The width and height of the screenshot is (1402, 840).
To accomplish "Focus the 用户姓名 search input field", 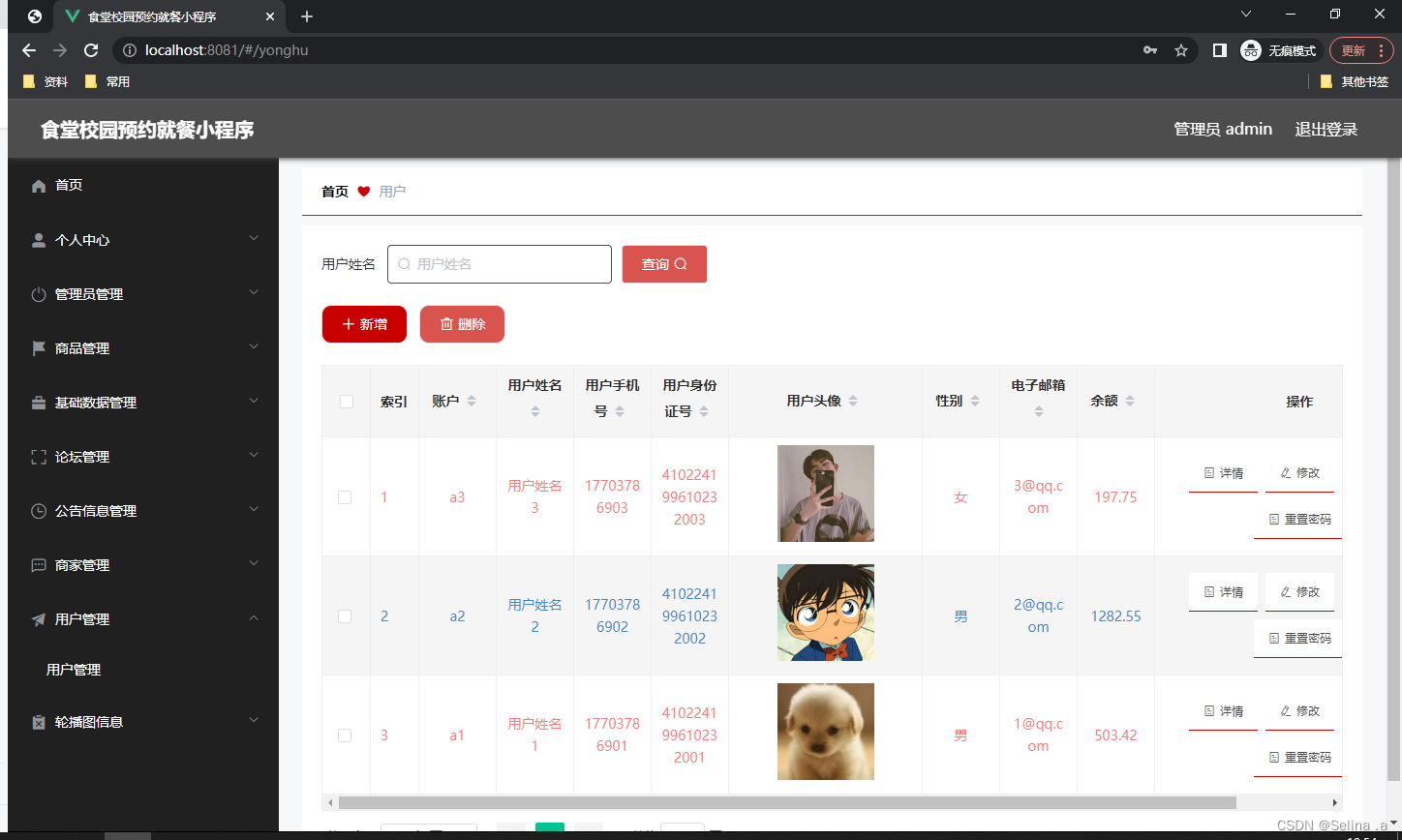I will 500,264.
